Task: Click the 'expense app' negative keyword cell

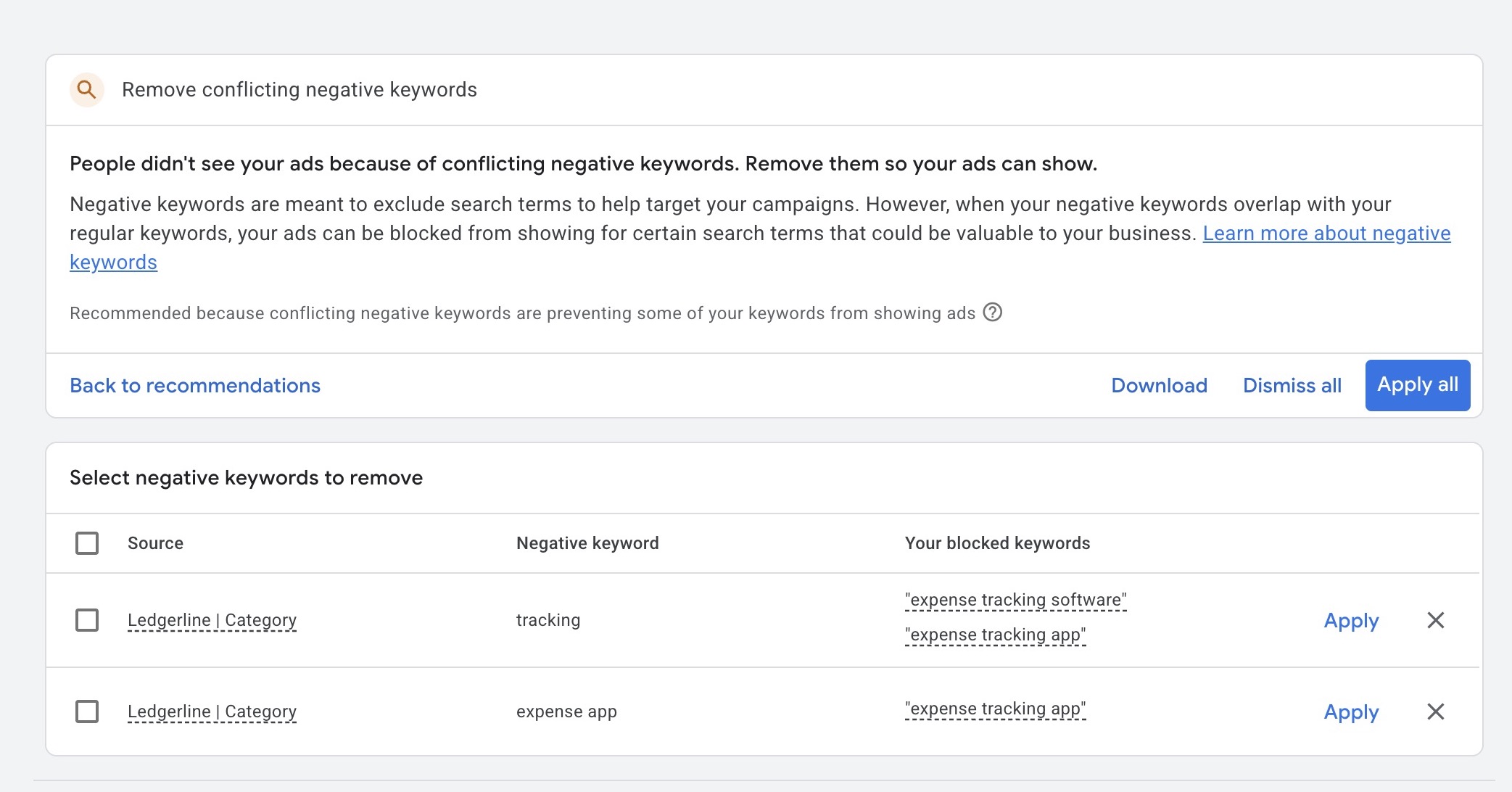Action: [566, 711]
